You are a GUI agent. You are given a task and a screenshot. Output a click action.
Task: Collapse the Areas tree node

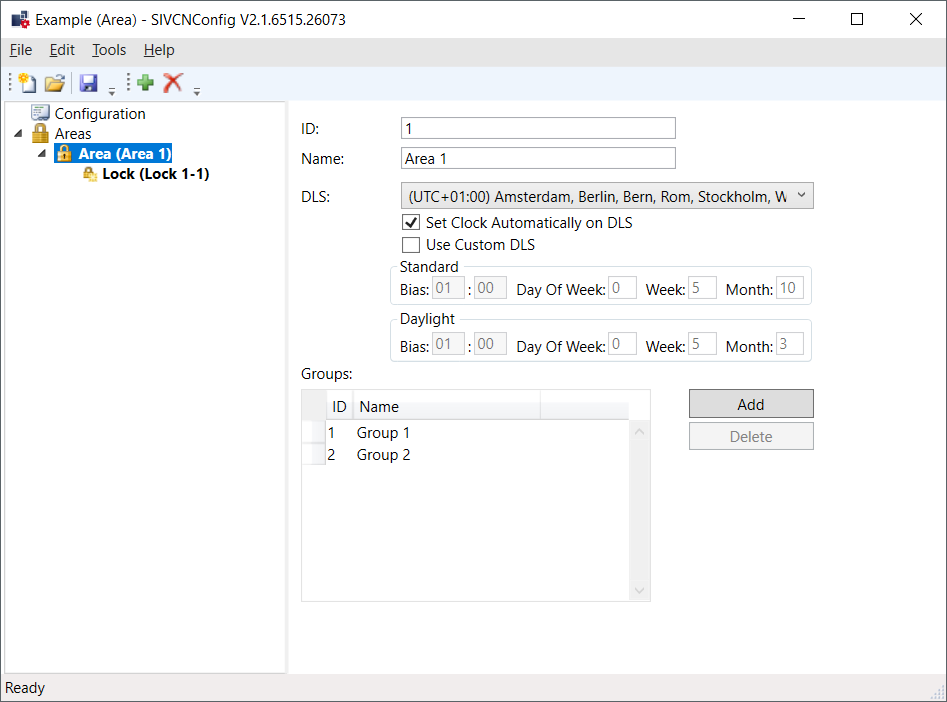coord(19,134)
